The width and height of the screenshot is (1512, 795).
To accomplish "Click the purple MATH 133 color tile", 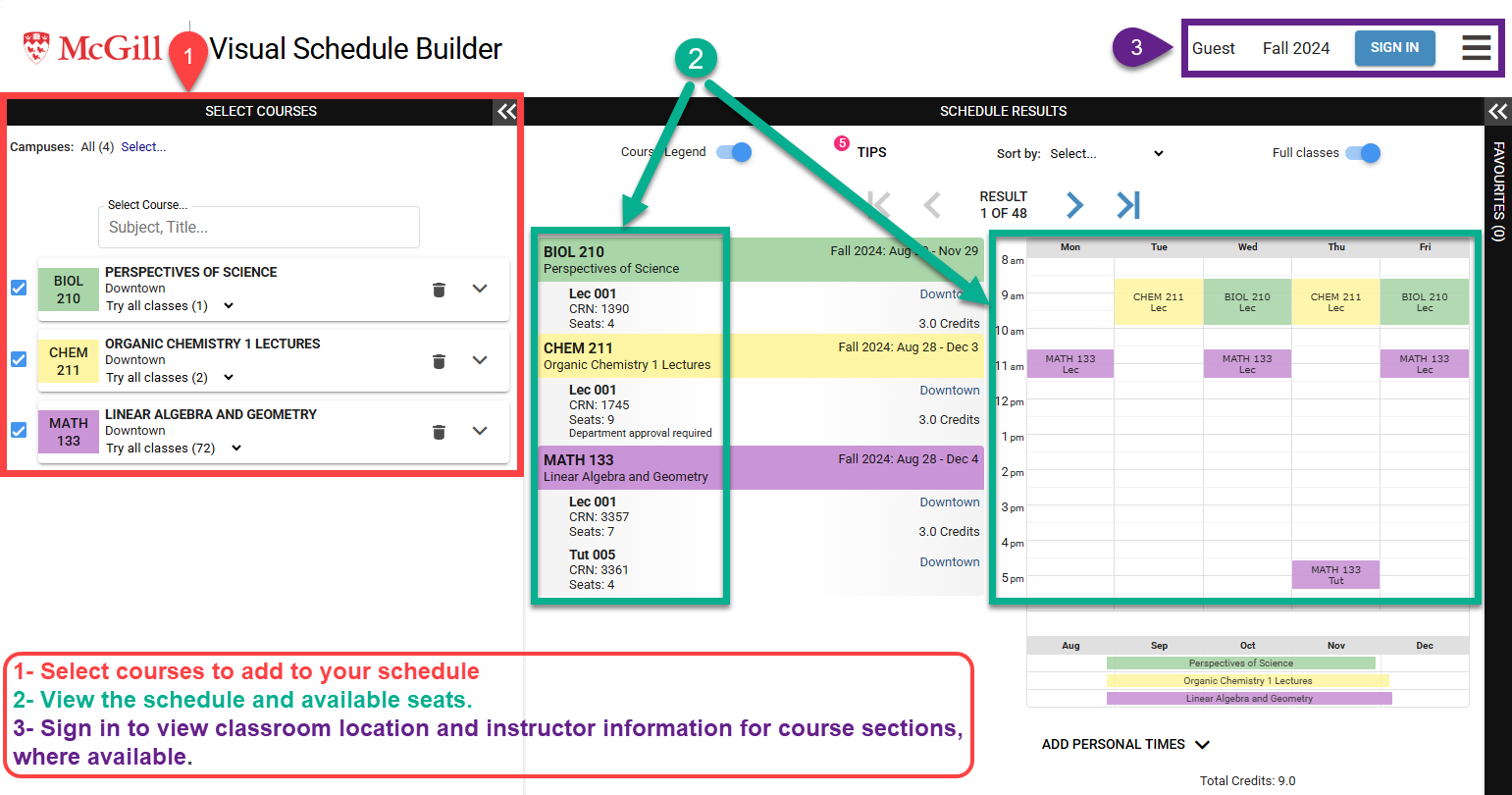I will [x=69, y=432].
